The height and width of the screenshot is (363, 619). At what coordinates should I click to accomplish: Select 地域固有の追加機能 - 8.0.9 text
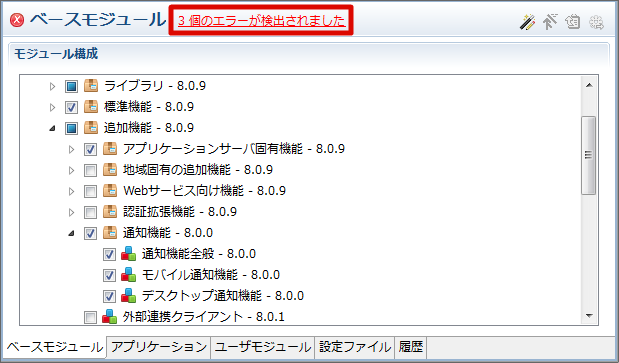(198, 170)
